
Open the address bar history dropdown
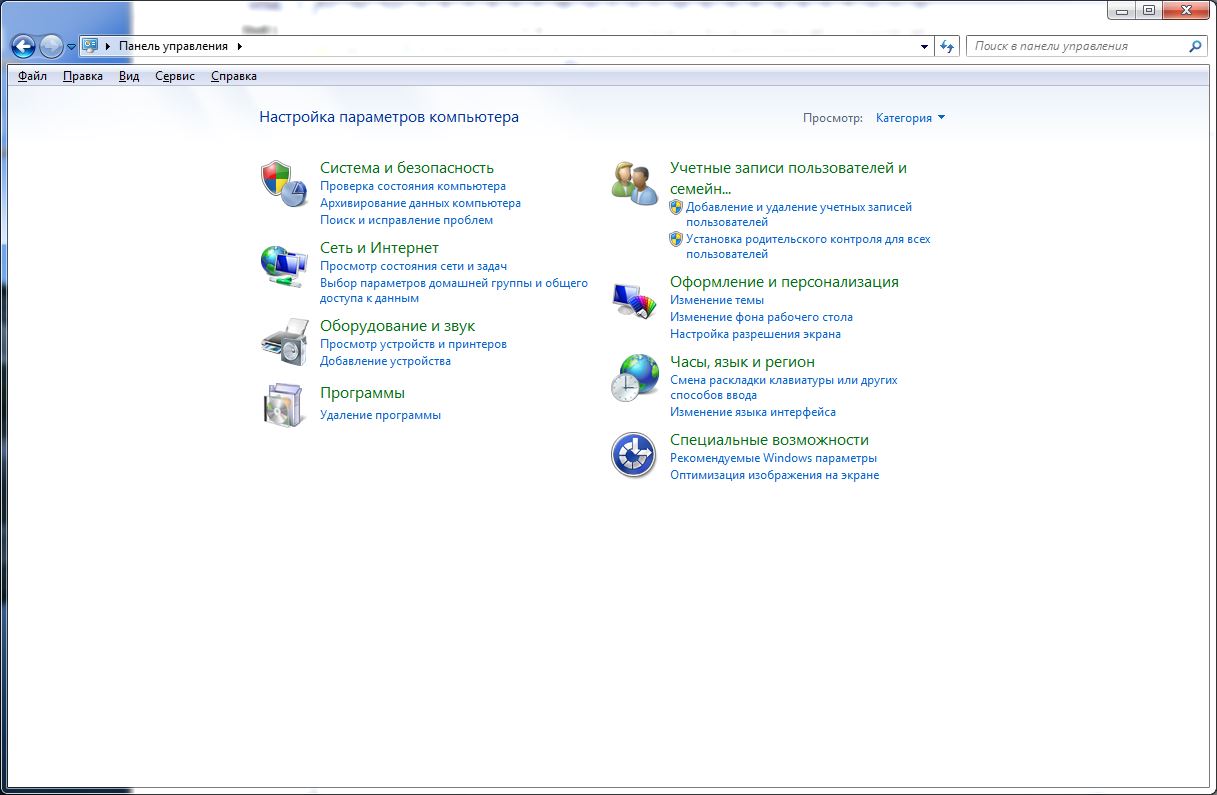click(924, 46)
